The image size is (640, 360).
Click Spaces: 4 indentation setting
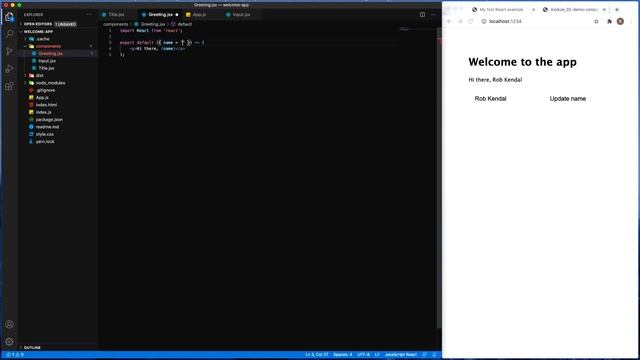[342, 355]
